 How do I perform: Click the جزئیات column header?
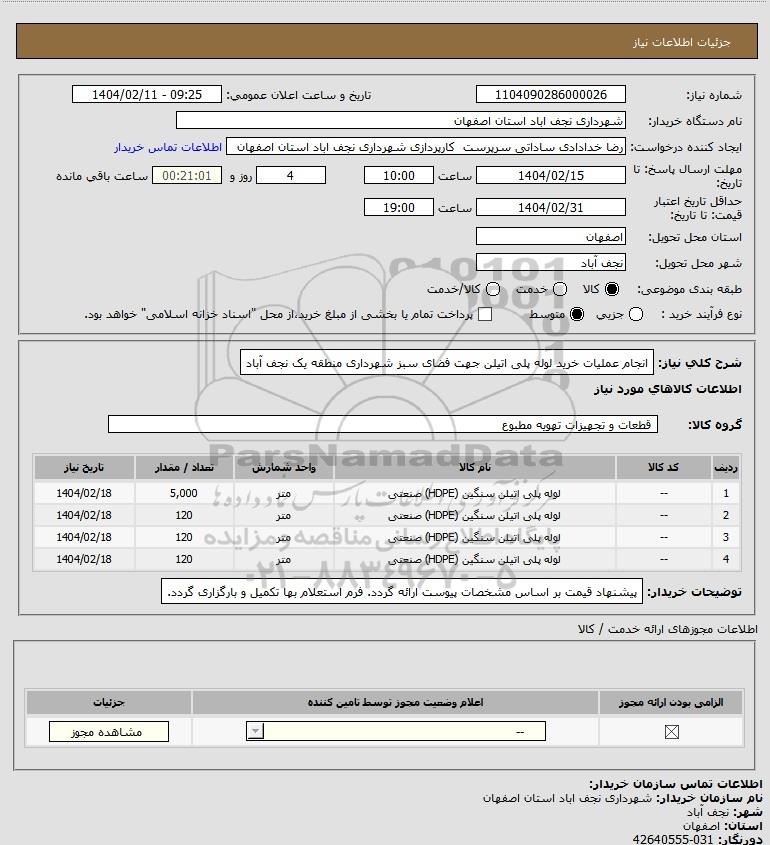[x=109, y=702]
